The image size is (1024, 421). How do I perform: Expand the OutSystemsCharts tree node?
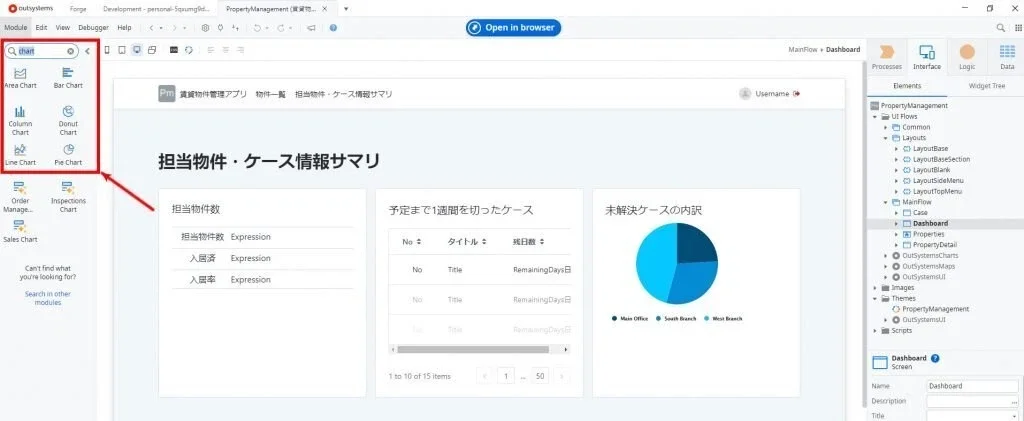[885, 255]
